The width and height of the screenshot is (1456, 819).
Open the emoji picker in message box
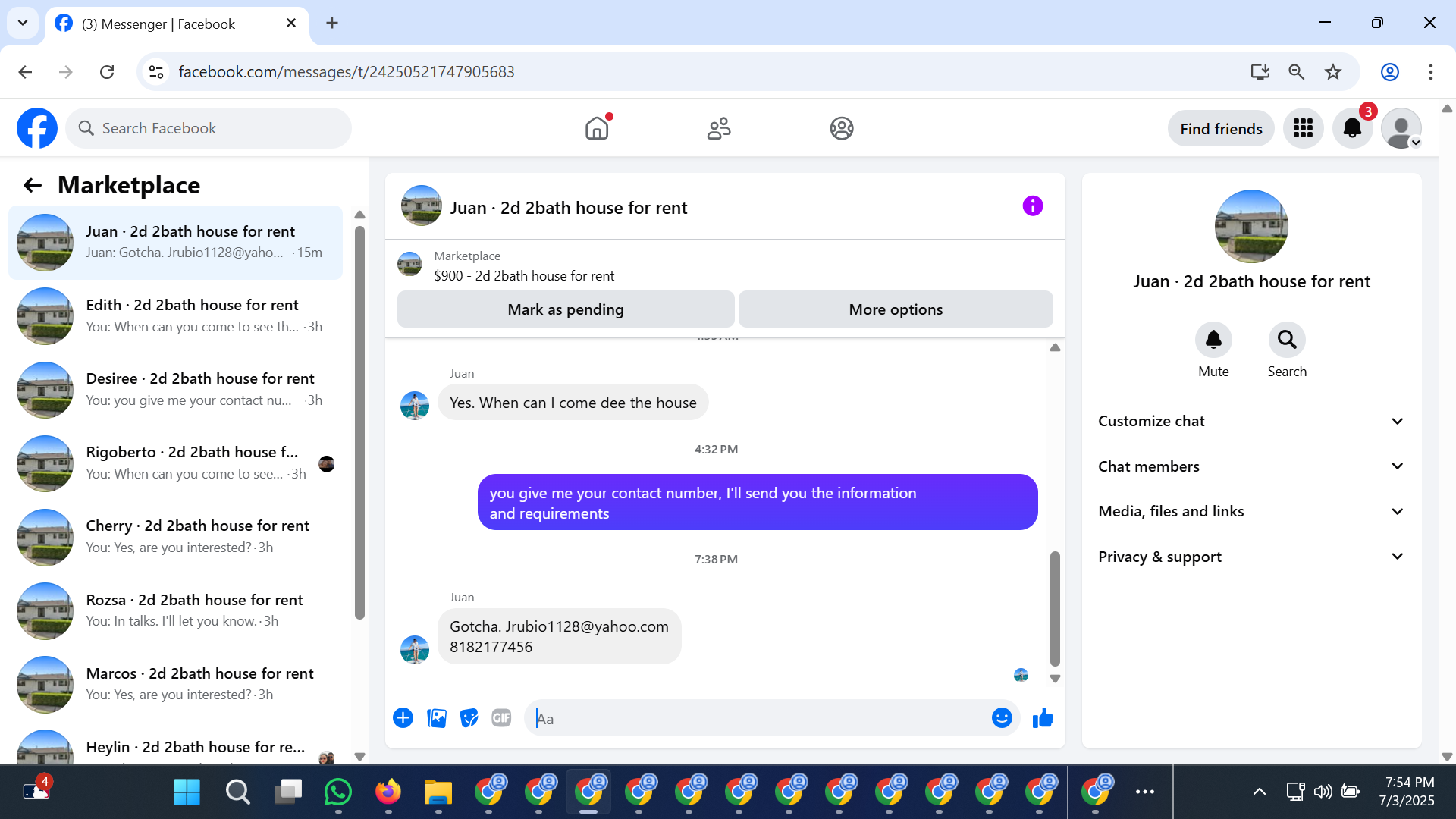tap(1002, 718)
